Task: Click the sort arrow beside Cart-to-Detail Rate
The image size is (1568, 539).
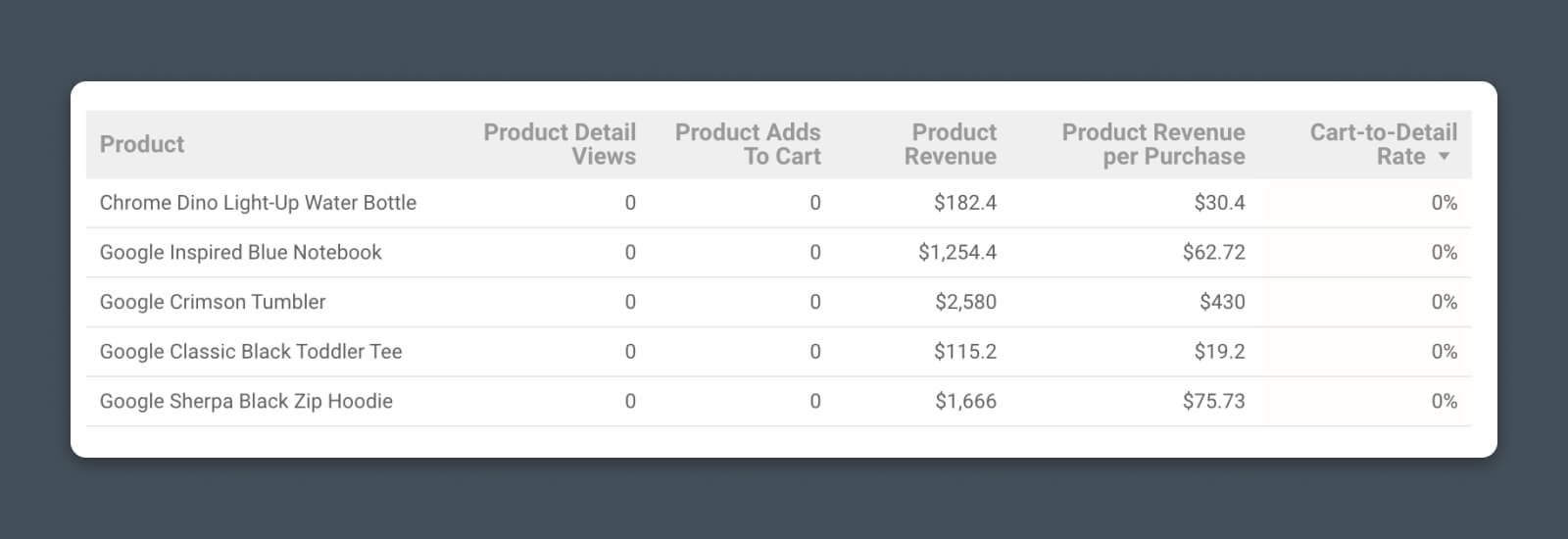Action: 1444,157
